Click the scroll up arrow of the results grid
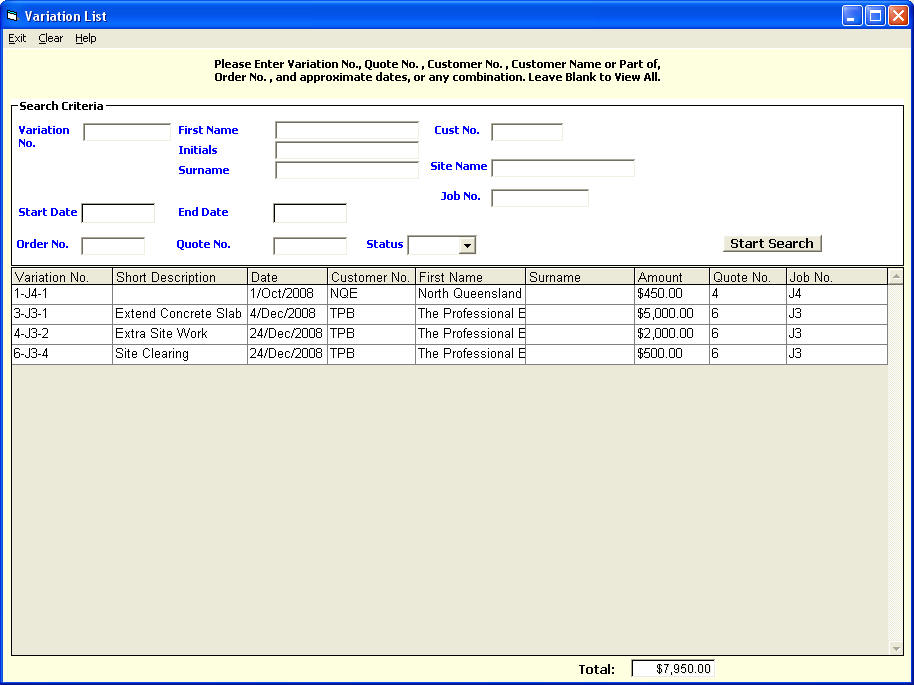The width and height of the screenshot is (914, 685). click(896, 276)
